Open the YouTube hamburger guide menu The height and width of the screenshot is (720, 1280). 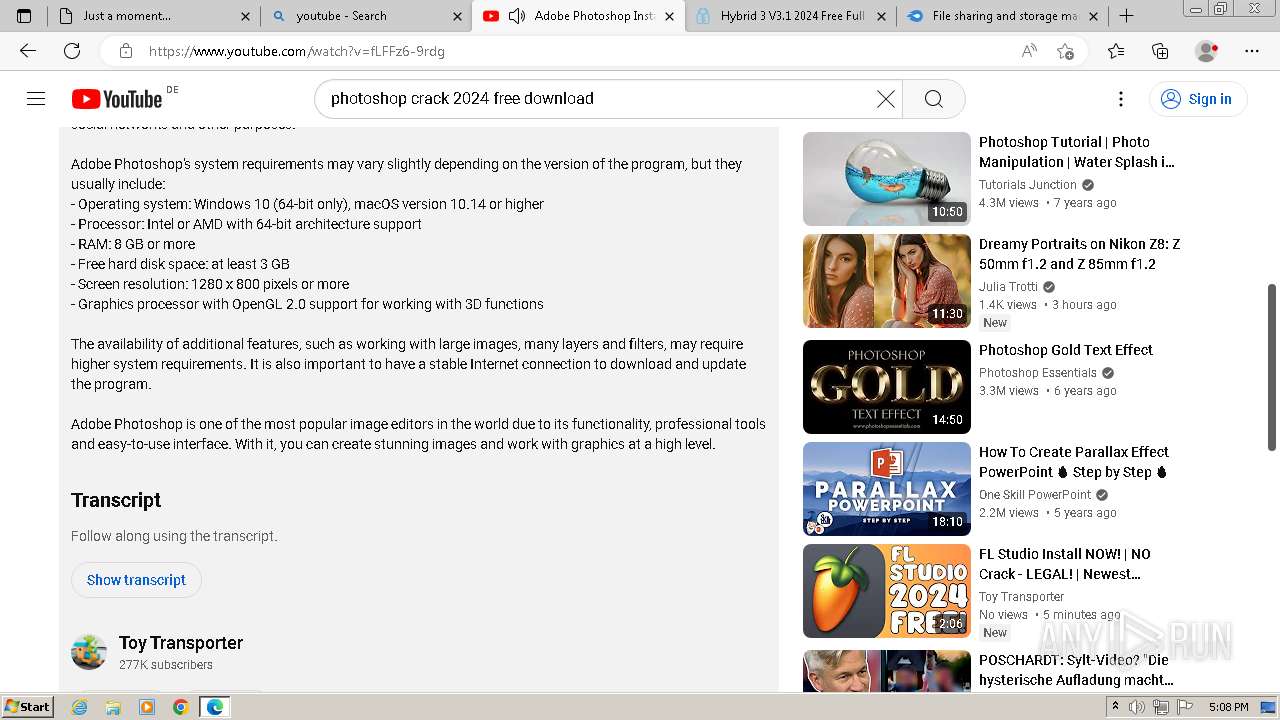(36, 98)
